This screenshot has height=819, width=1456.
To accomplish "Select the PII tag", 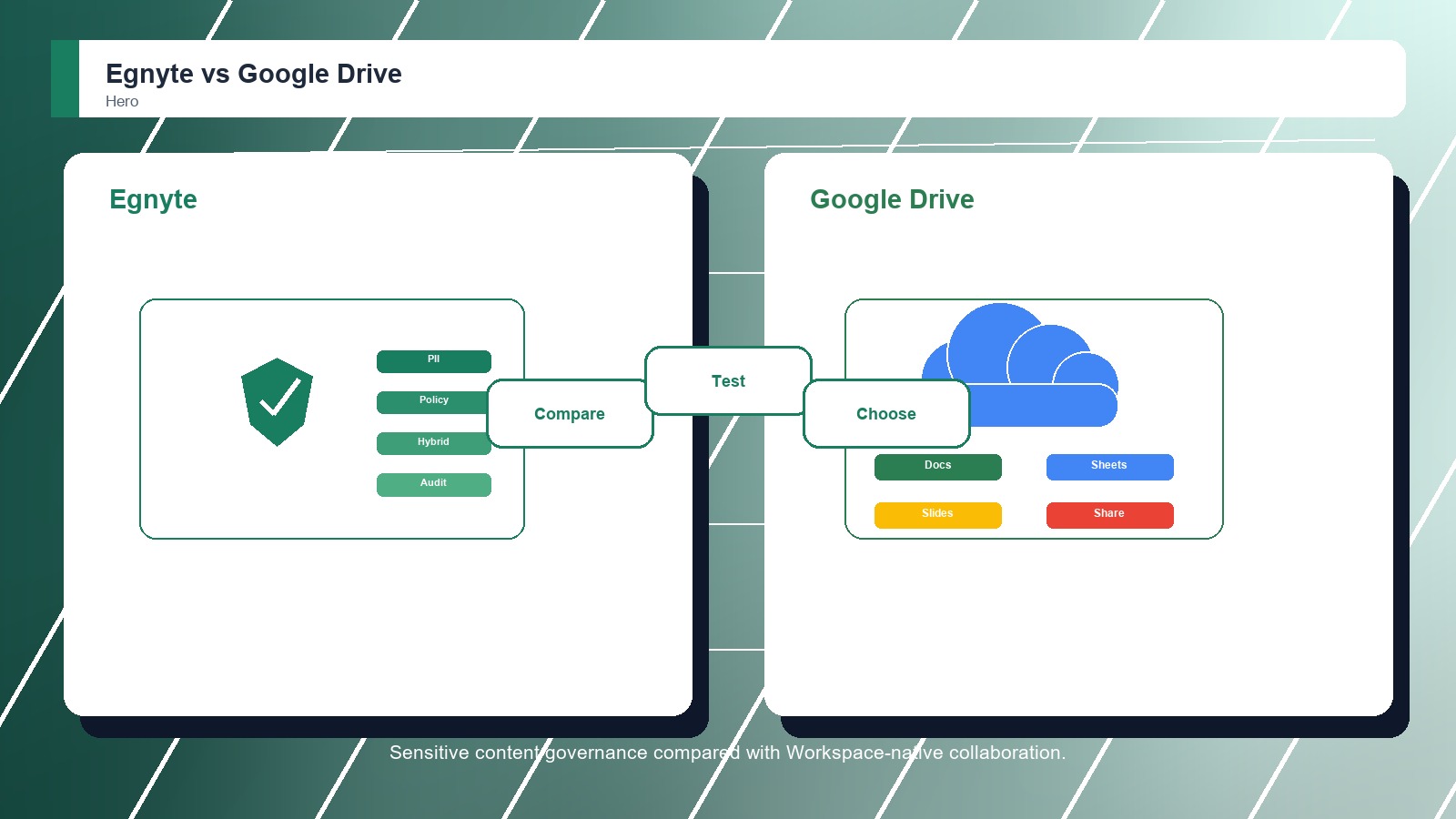I will coord(434,361).
